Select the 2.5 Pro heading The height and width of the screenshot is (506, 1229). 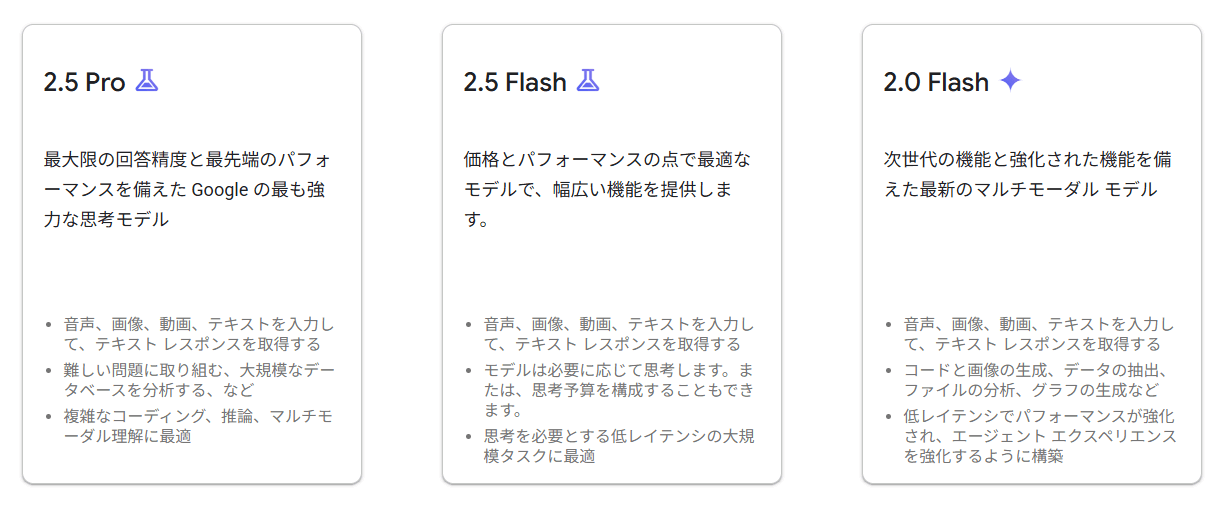(x=84, y=82)
